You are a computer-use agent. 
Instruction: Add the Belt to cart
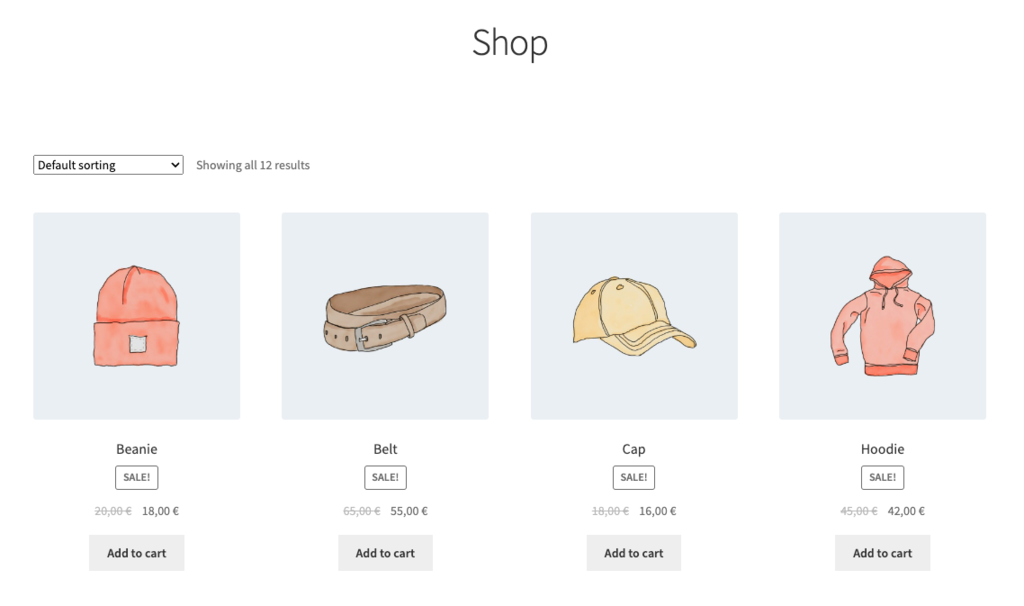385,552
